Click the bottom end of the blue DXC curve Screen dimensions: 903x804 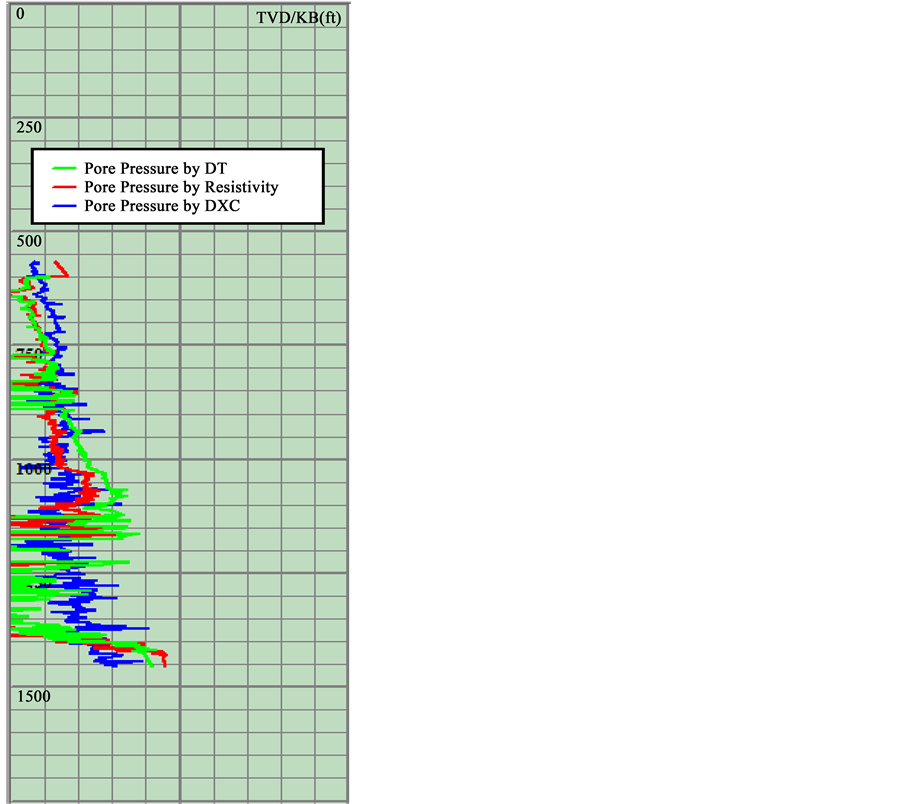click(x=110, y=664)
